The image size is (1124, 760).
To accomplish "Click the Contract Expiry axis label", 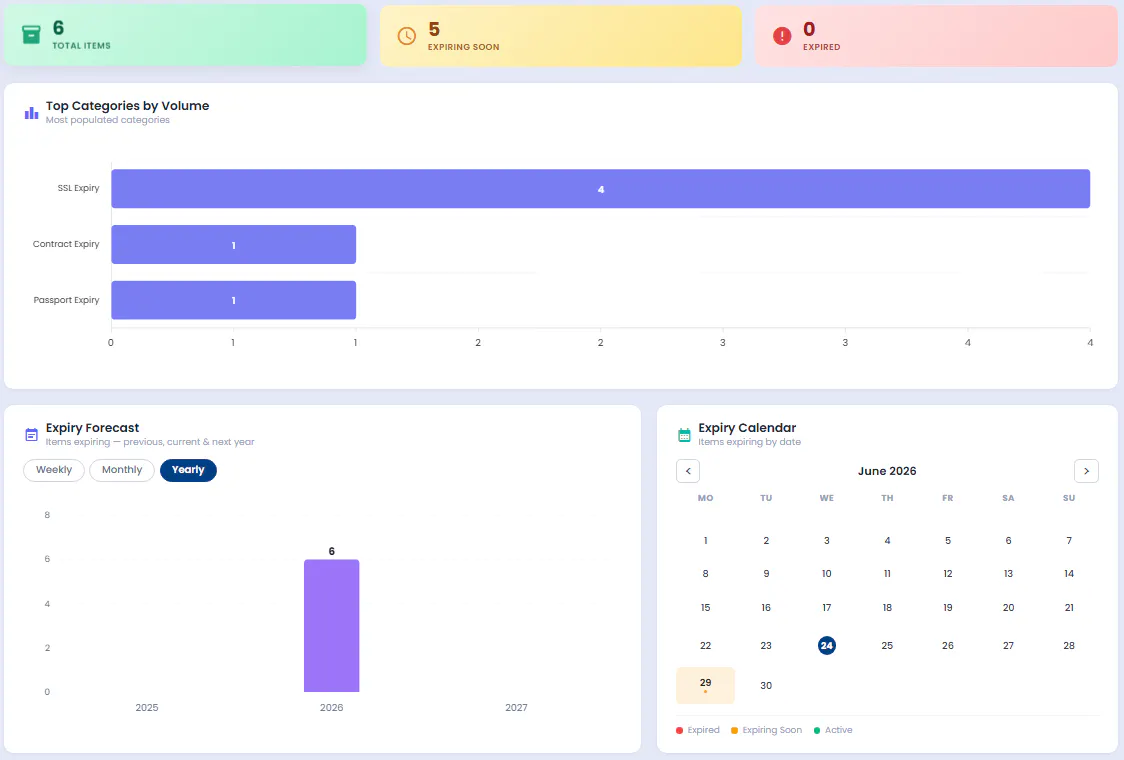I will pos(66,244).
